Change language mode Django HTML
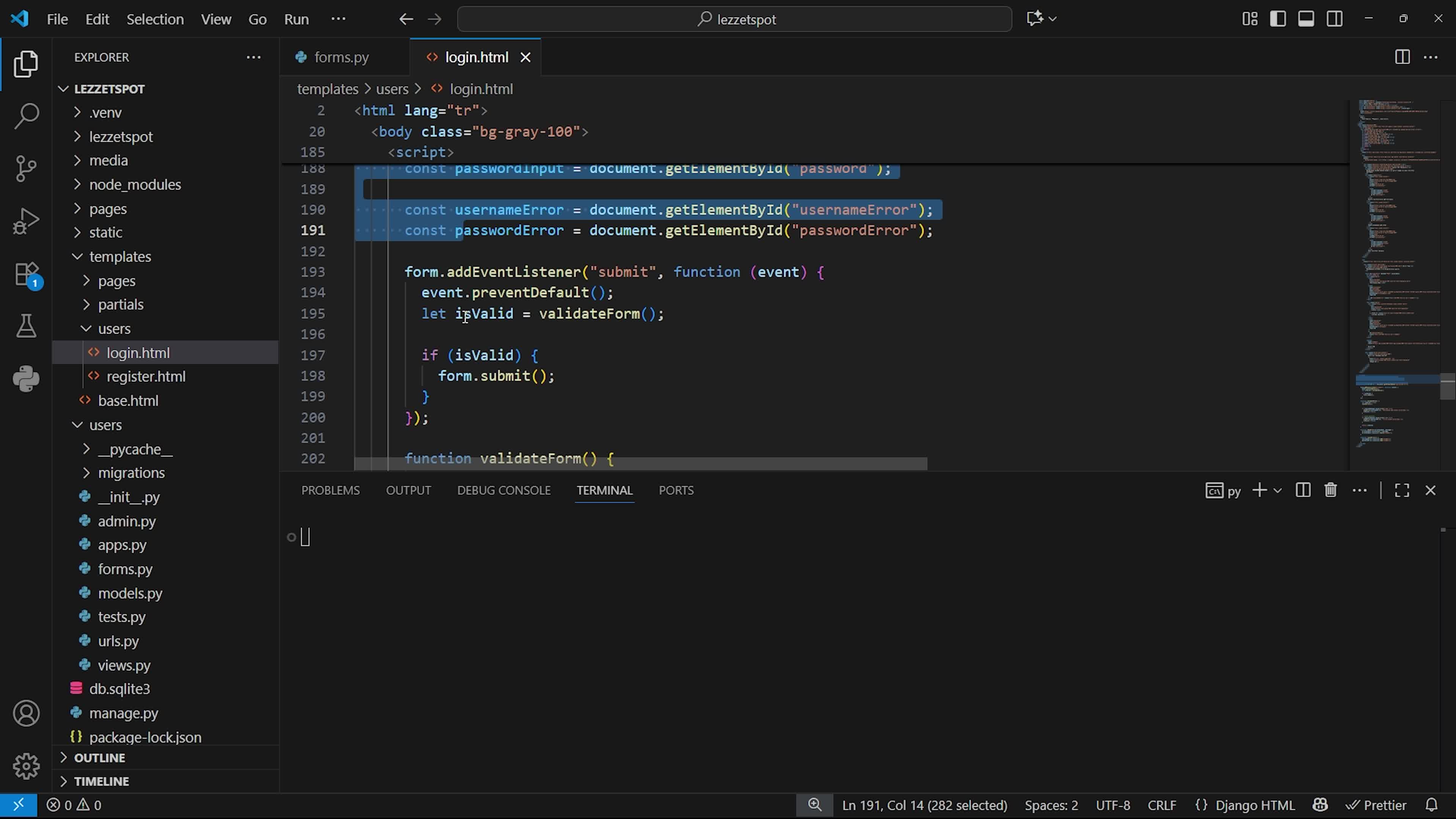The width and height of the screenshot is (1456, 819). tap(1254, 805)
